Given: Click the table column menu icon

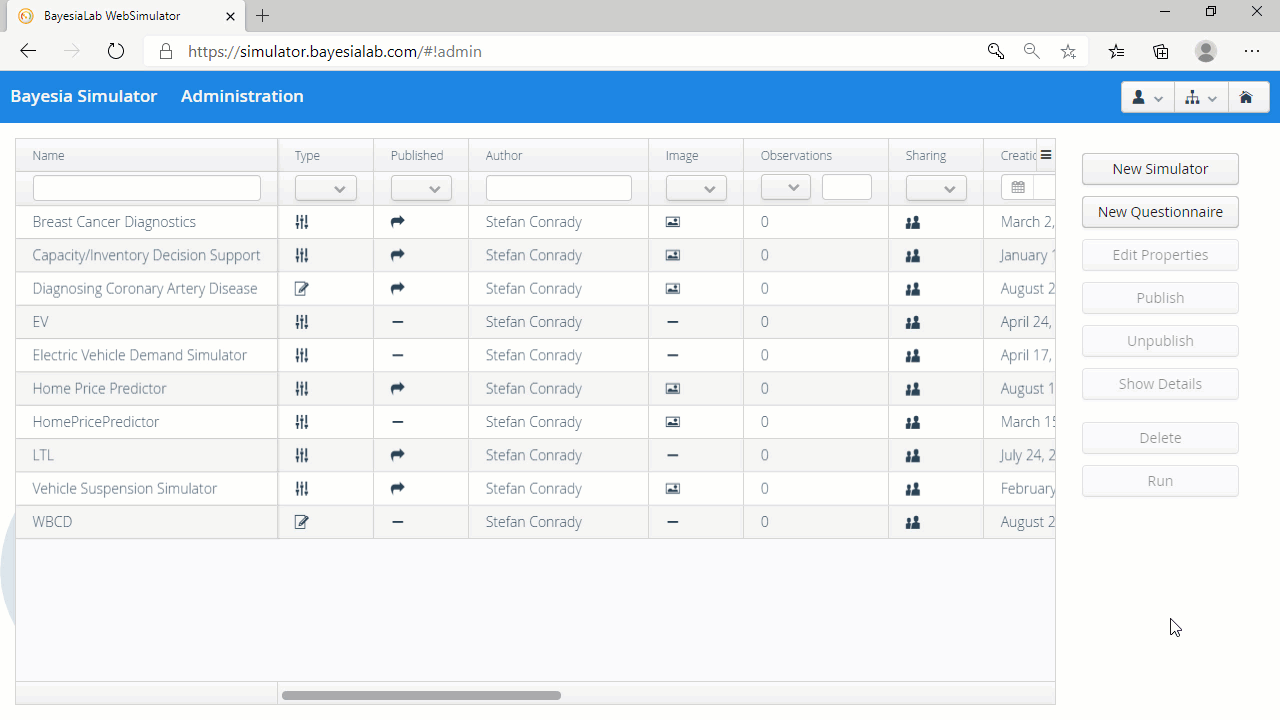Looking at the screenshot, I should [1046, 155].
